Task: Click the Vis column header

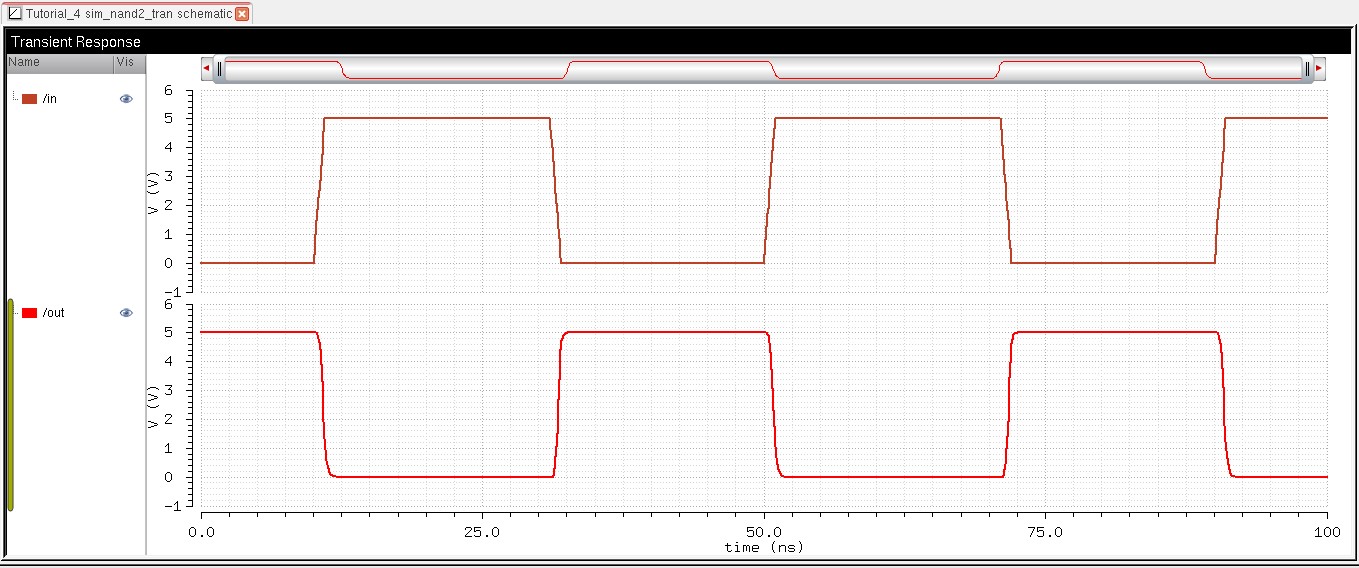Action: (x=124, y=62)
